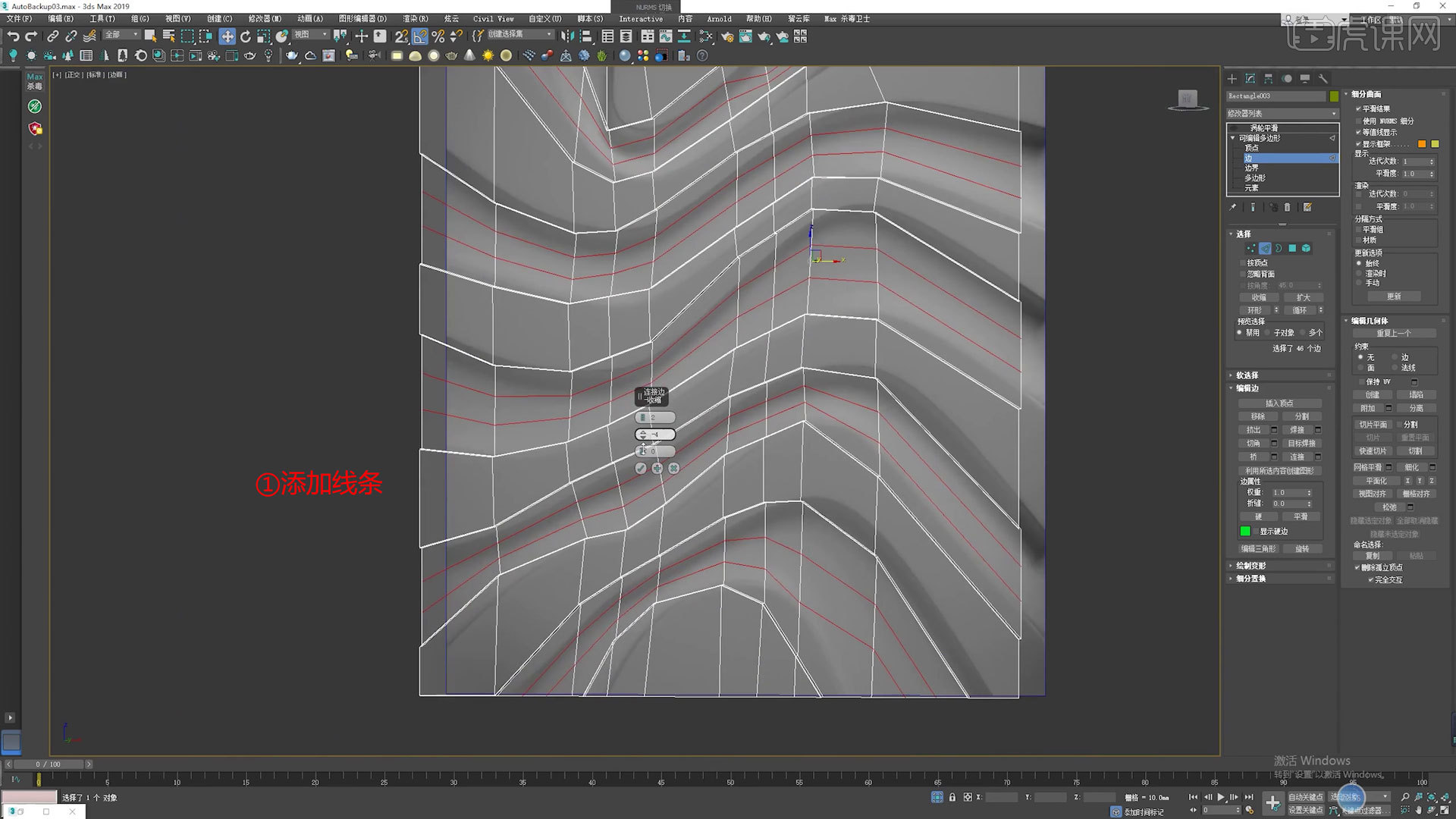Viewport: 1456px width, 819px height.
Task: Select the Polygon sub-object icon in 选择 rollout
Action: 1292,249
